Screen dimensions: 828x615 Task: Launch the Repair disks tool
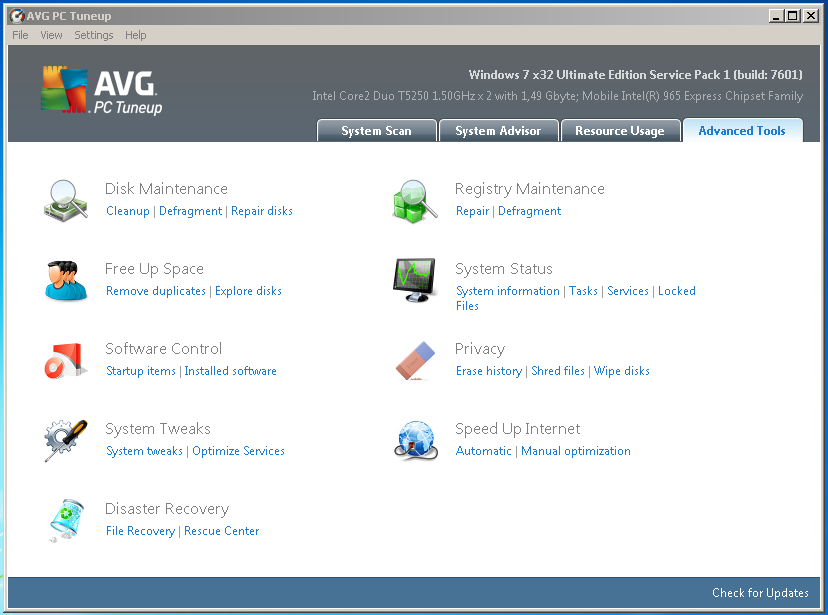pos(262,211)
